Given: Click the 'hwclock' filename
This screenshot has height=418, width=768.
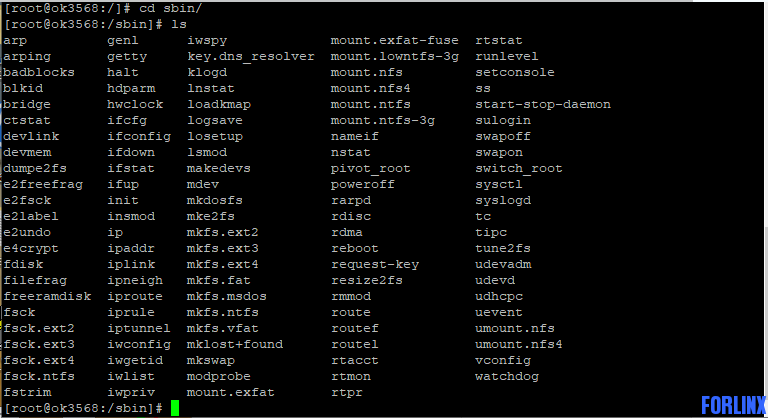Looking at the screenshot, I should pyautogui.click(x=135, y=104).
